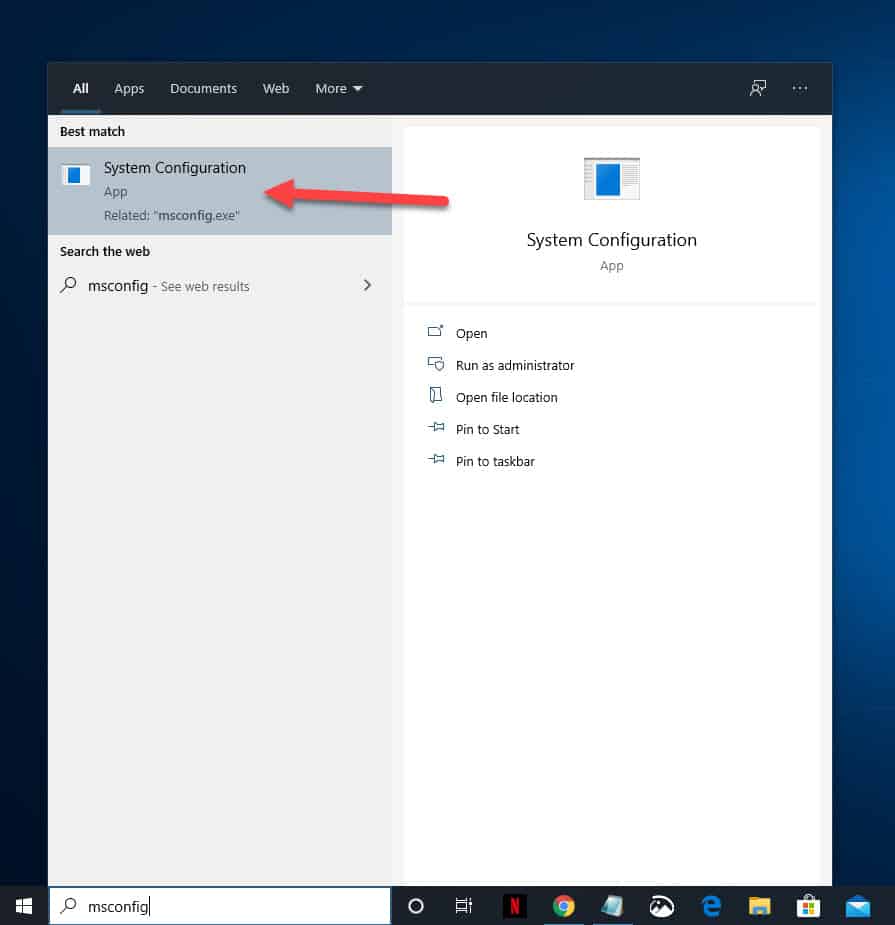Open Task View on the taskbar
This screenshot has height=925, width=895.
(x=464, y=906)
